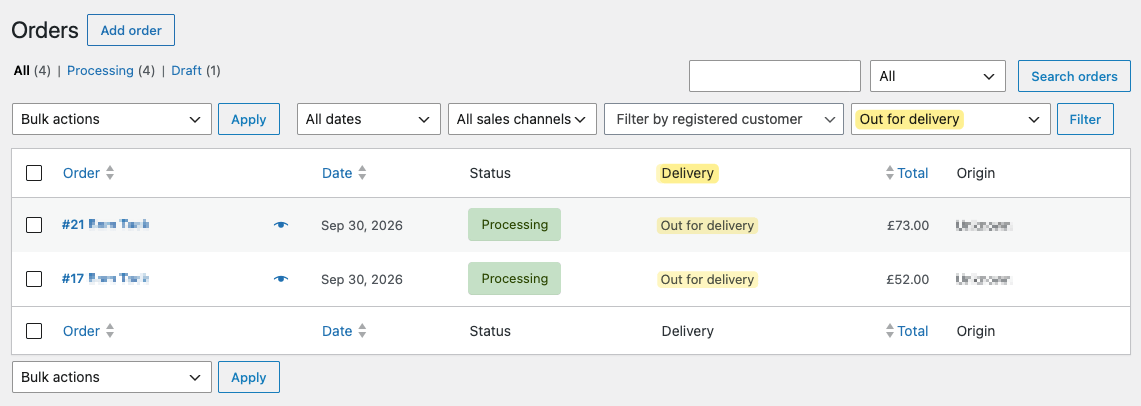Focus the order search input field
1141x406 pixels.
pos(775,76)
